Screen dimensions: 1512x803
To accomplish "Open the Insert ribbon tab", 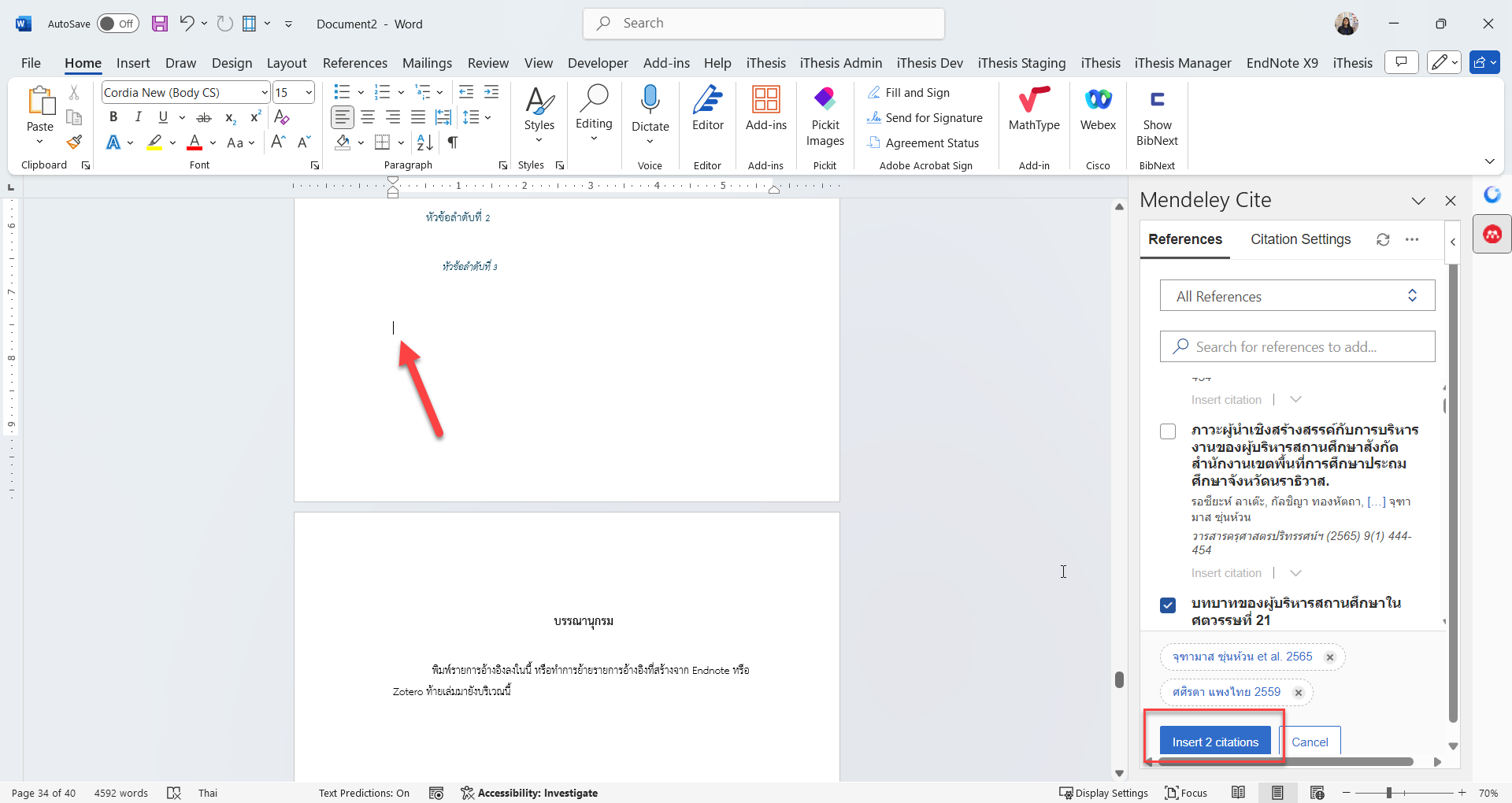I will click(x=133, y=63).
